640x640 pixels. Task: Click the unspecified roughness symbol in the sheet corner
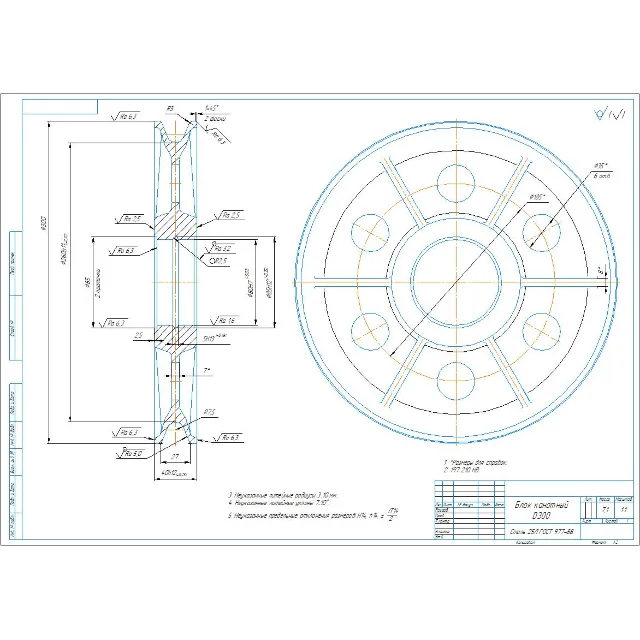609,114
